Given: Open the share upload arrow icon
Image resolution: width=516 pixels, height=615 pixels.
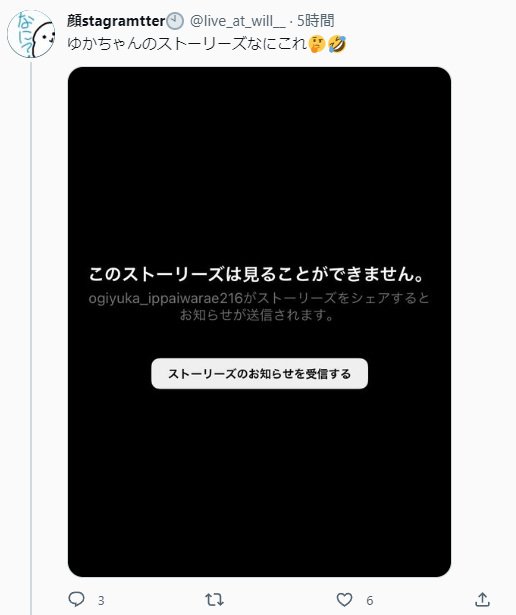Looking at the screenshot, I should pyautogui.click(x=482, y=599).
